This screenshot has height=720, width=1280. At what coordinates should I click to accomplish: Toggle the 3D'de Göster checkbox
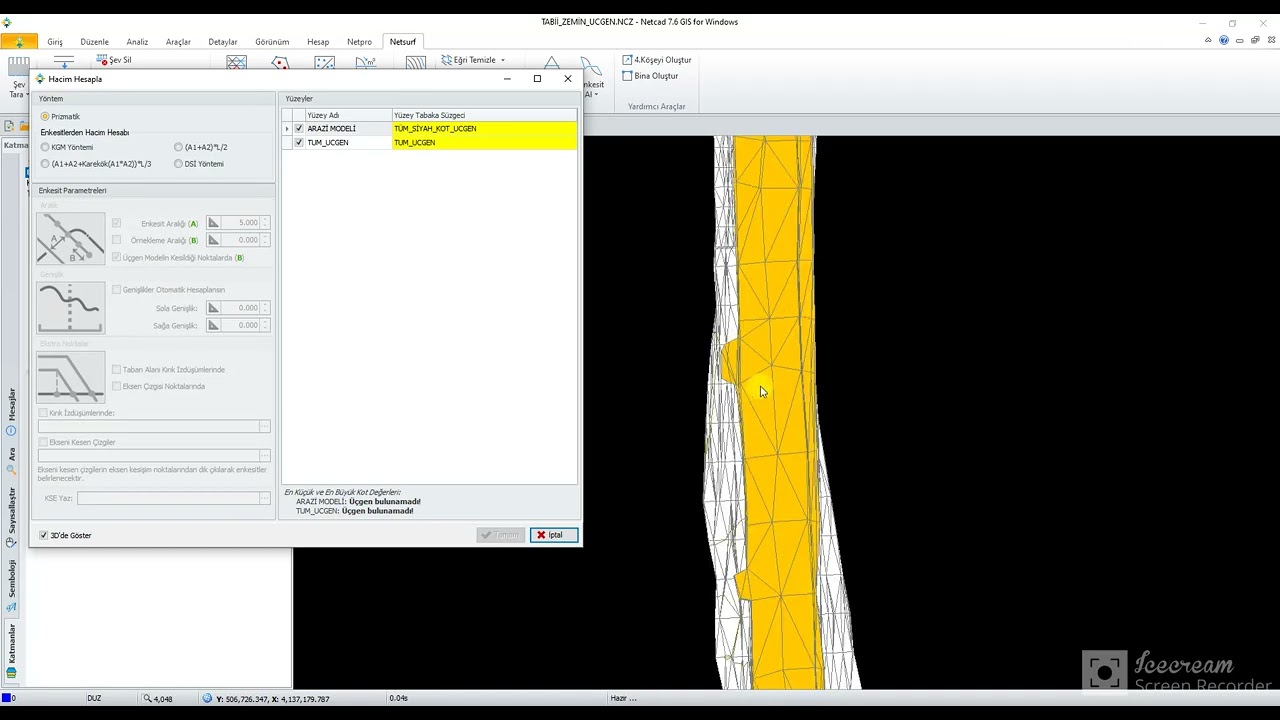43,535
